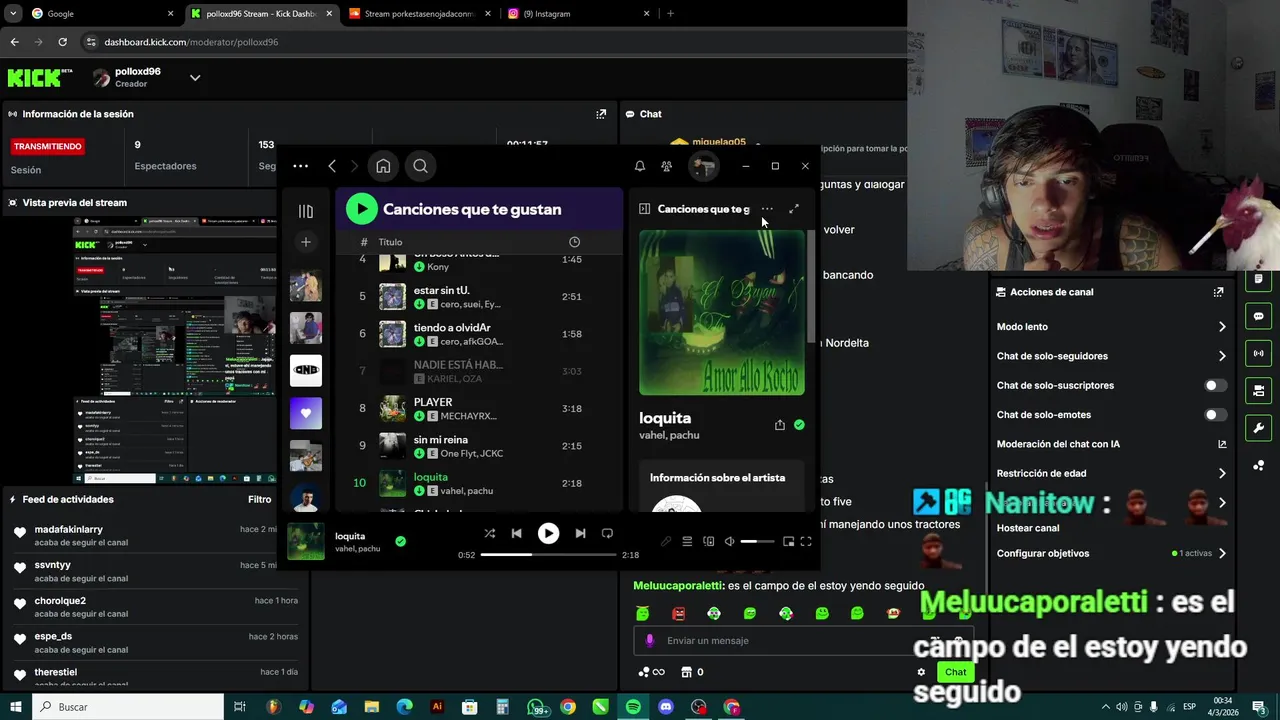Go back in Spotify navigation
The width and height of the screenshot is (1280, 720).
tap(332, 166)
